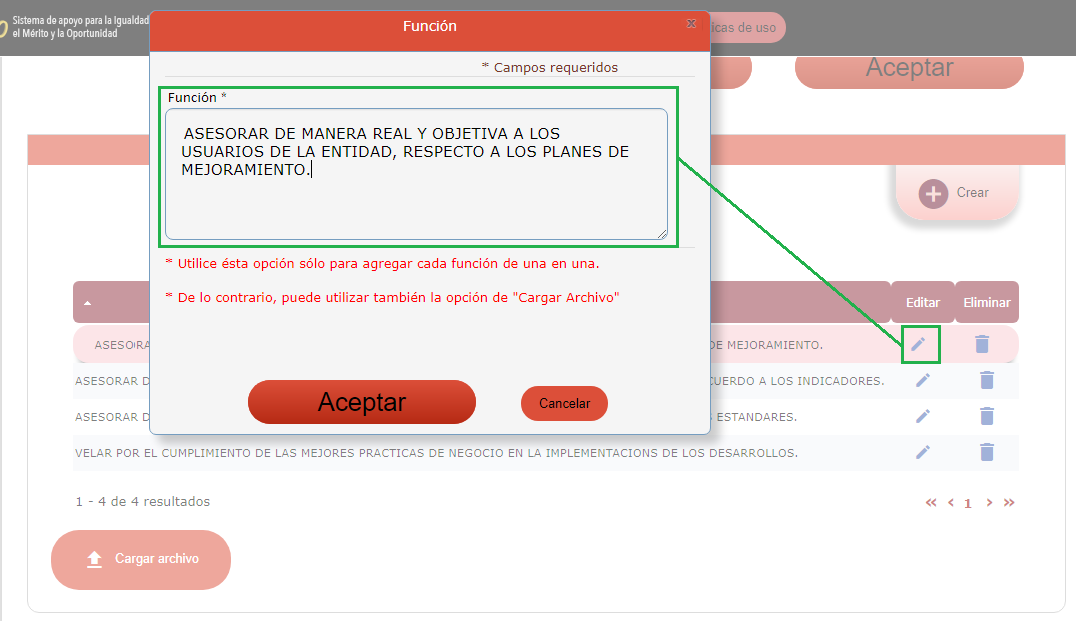Go to the first page of results

[931, 503]
